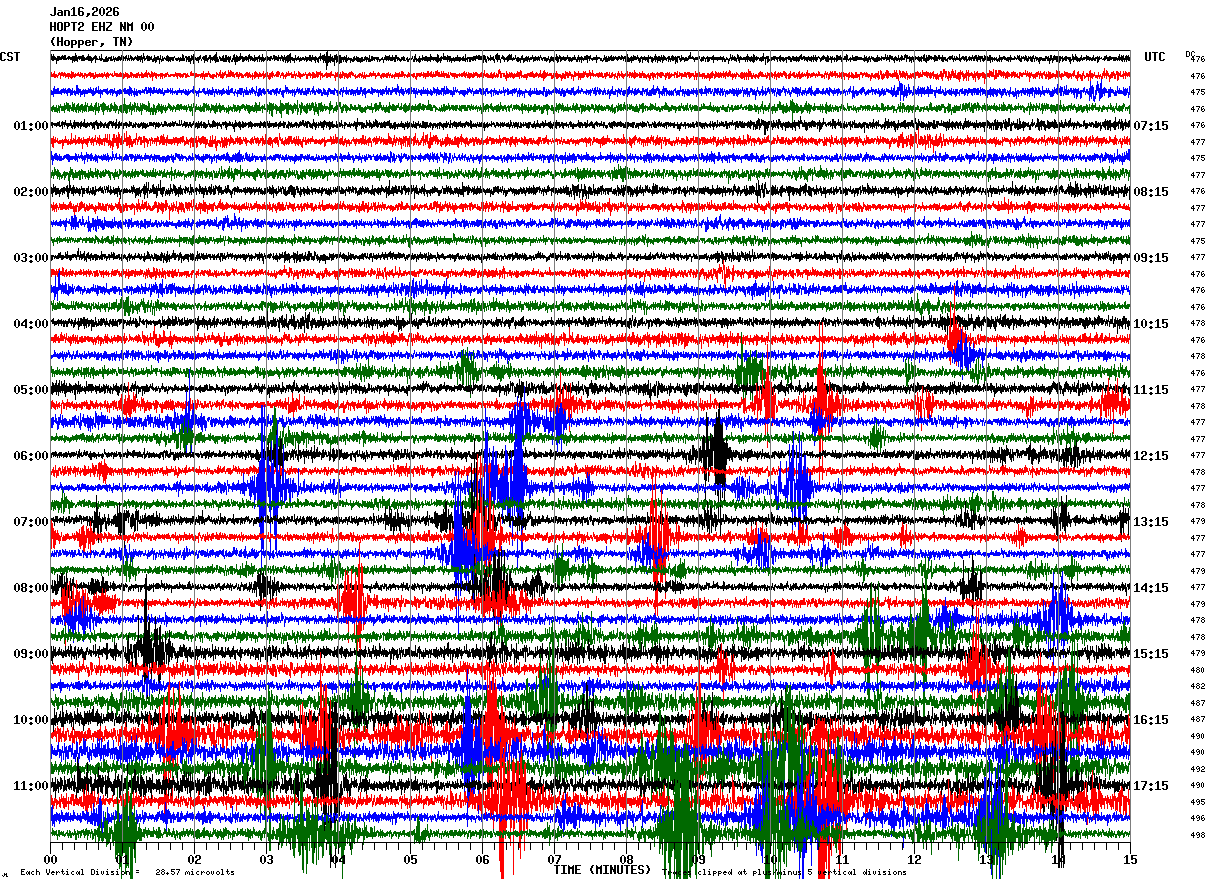
Task: Click the '13:15' UTC time label
Action: [1151, 522]
